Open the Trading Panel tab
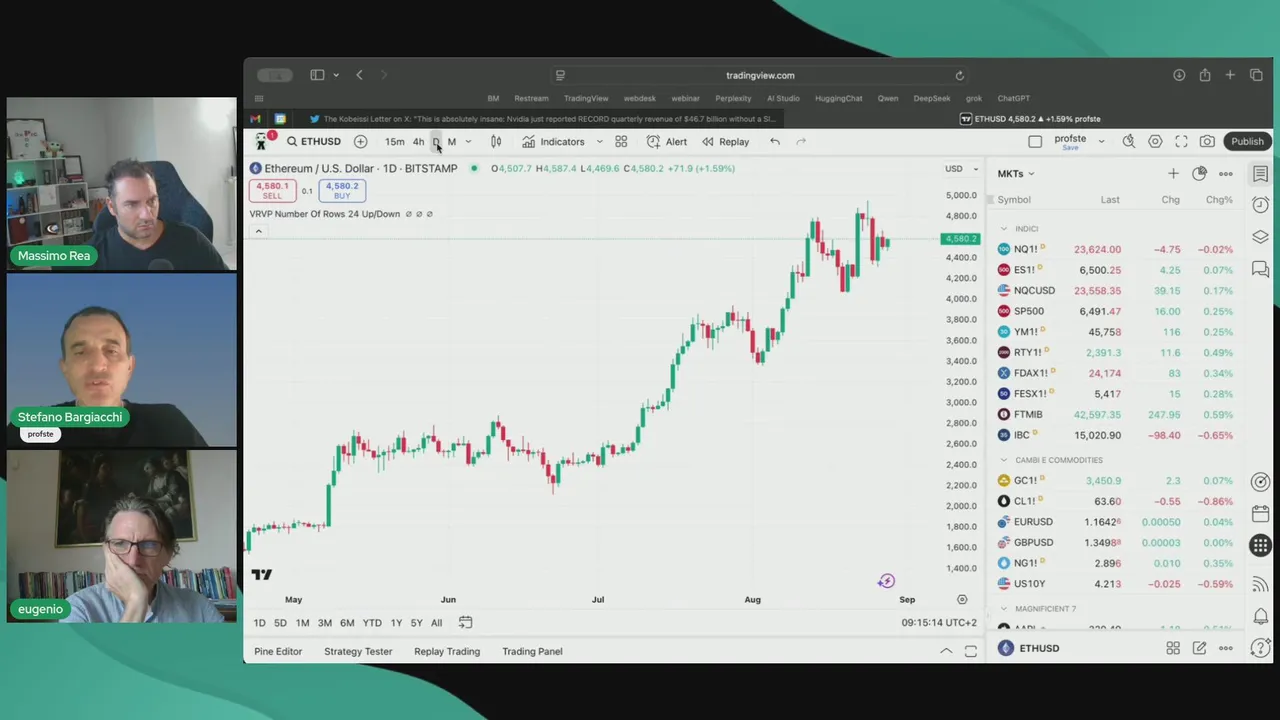 532,652
